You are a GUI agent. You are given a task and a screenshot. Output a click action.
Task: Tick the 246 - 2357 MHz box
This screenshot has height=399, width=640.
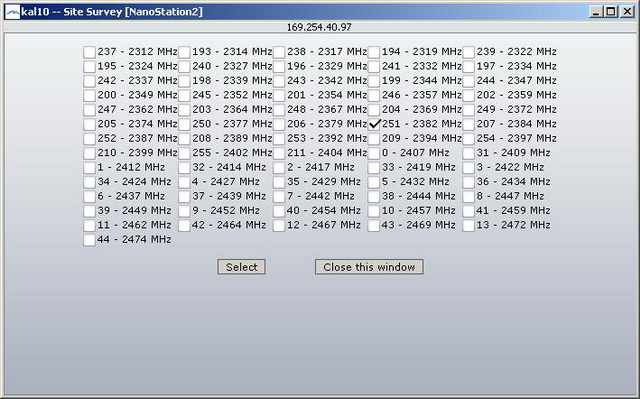click(373, 95)
